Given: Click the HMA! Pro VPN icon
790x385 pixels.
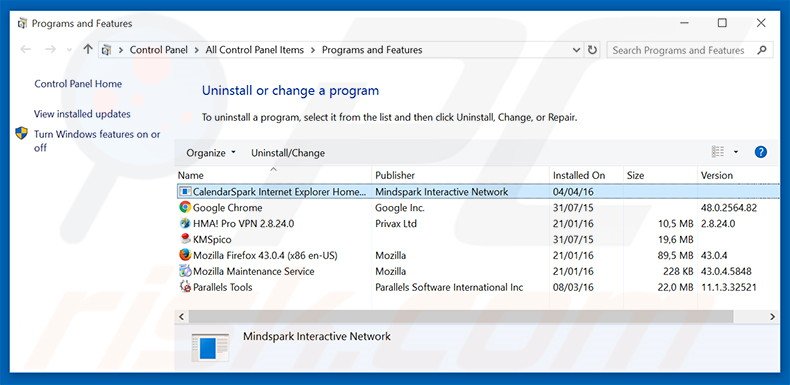Looking at the screenshot, I should pyautogui.click(x=185, y=223).
